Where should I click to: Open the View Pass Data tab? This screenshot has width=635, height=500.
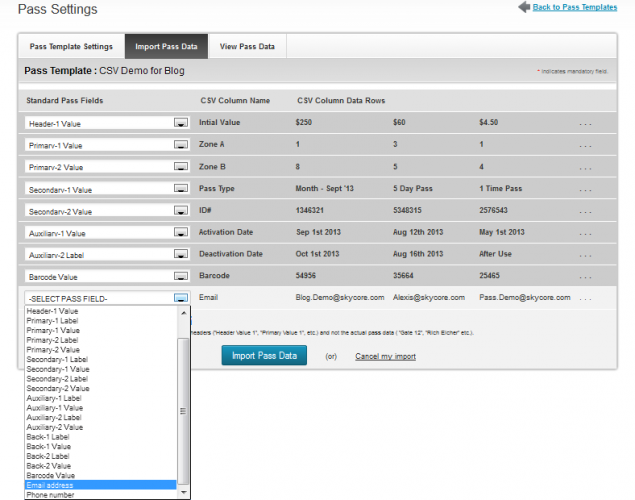coord(247,47)
